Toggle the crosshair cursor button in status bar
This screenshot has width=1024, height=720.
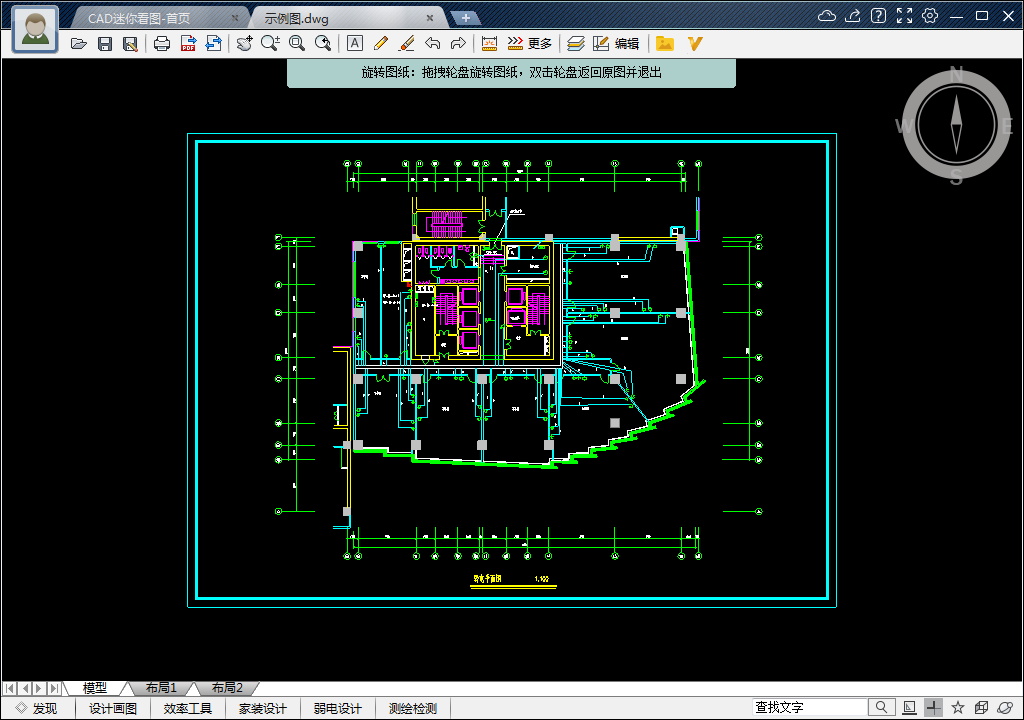click(933, 708)
